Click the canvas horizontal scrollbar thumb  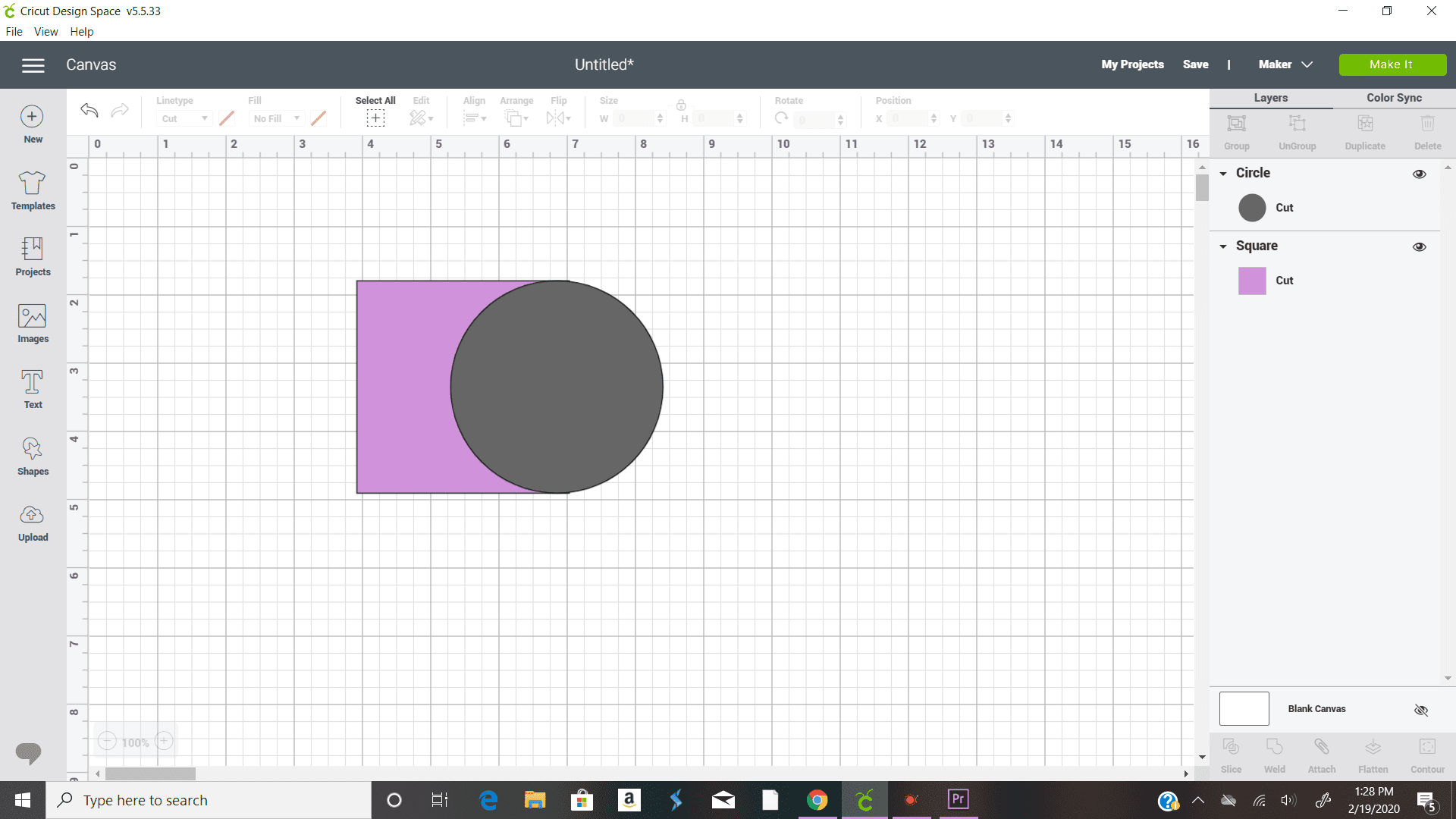150,773
